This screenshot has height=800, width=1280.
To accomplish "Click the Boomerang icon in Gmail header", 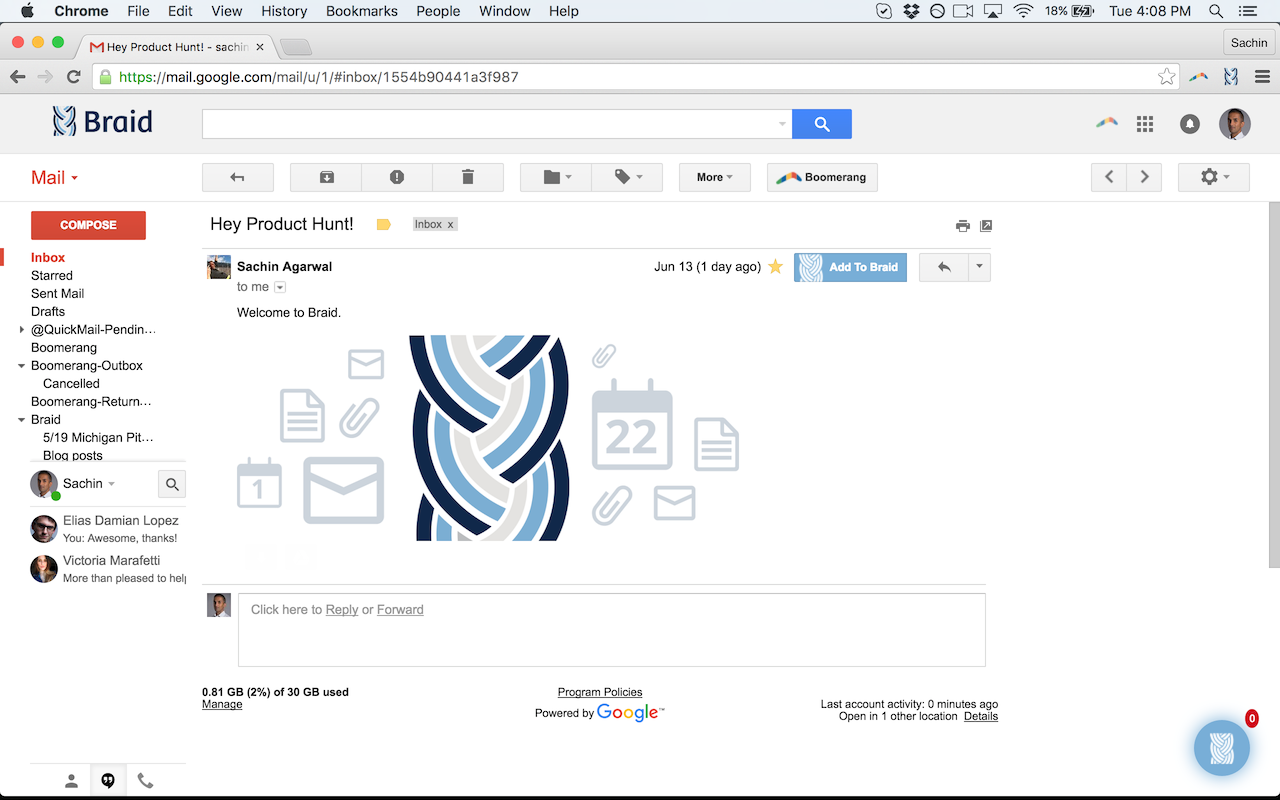I will click(1106, 123).
